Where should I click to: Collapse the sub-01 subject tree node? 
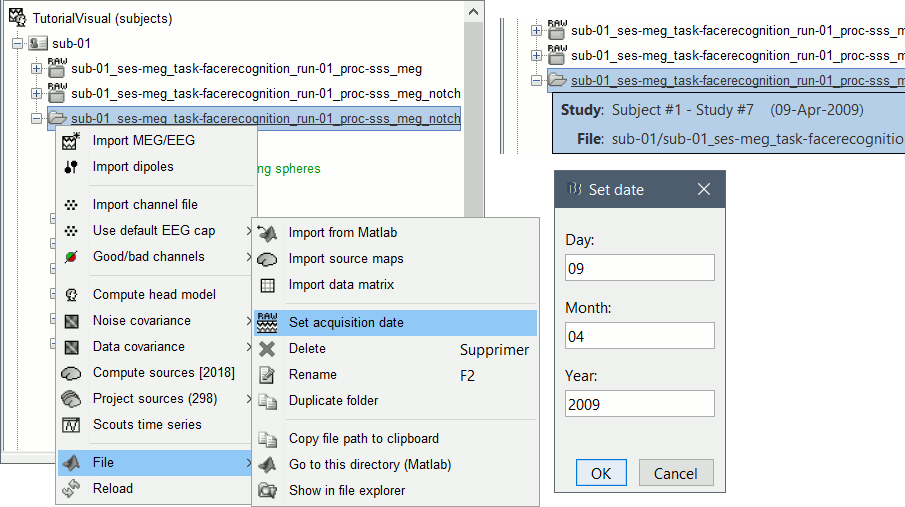point(17,44)
